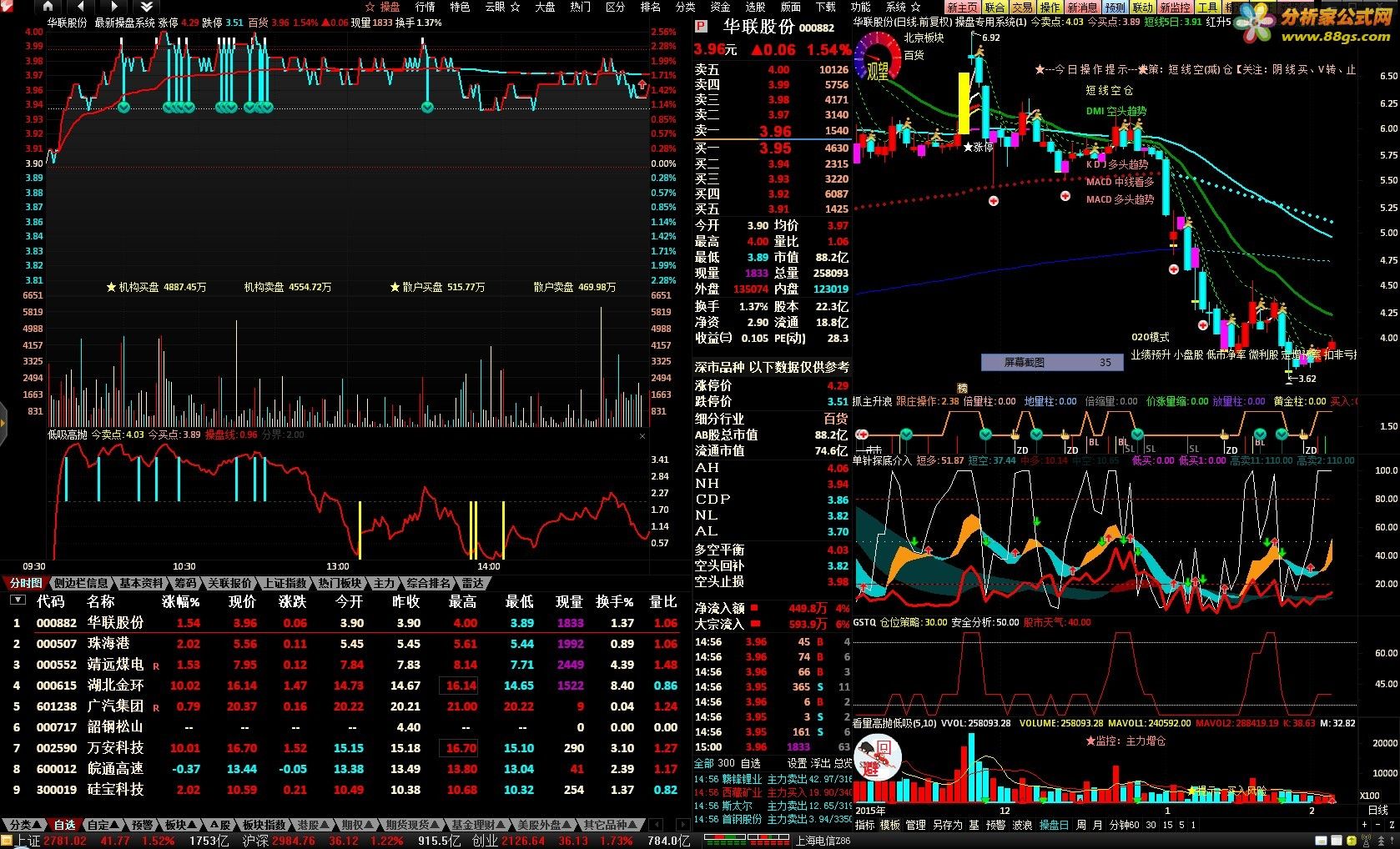Select the 周 period below chart
Viewport: 1400px width, 849px height.
click(x=1081, y=825)
